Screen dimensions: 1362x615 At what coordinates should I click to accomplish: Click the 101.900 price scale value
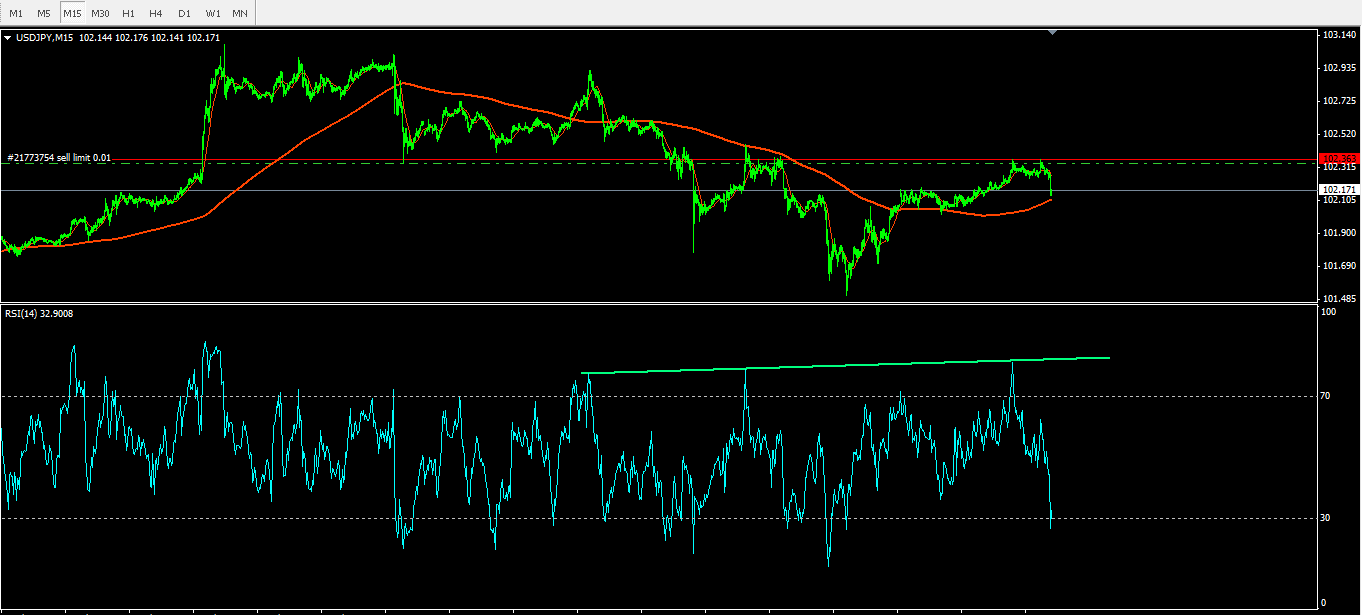1338,233
